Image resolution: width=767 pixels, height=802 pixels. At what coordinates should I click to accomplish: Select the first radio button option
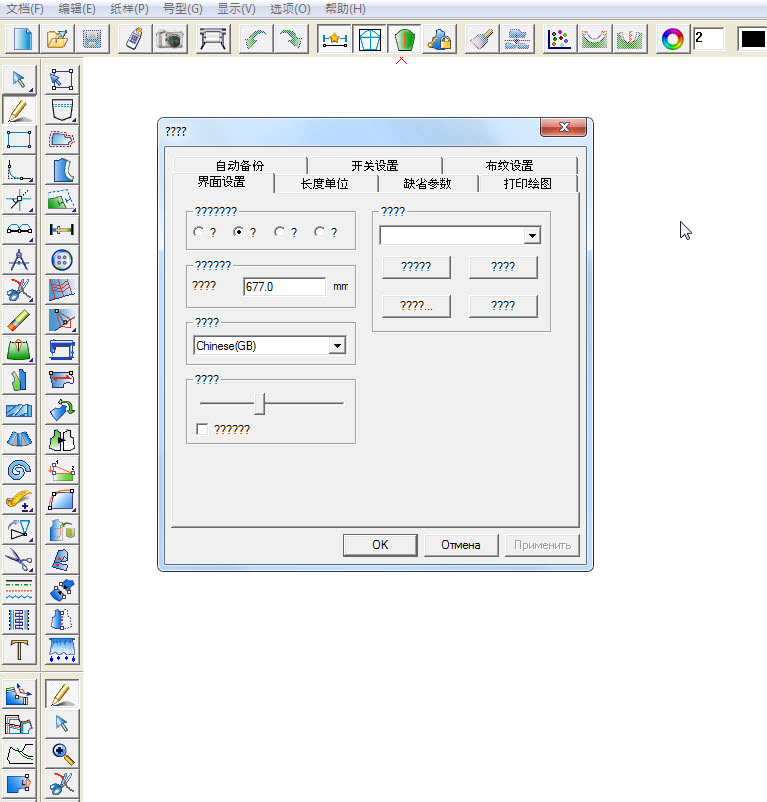(x=199, y=232)
